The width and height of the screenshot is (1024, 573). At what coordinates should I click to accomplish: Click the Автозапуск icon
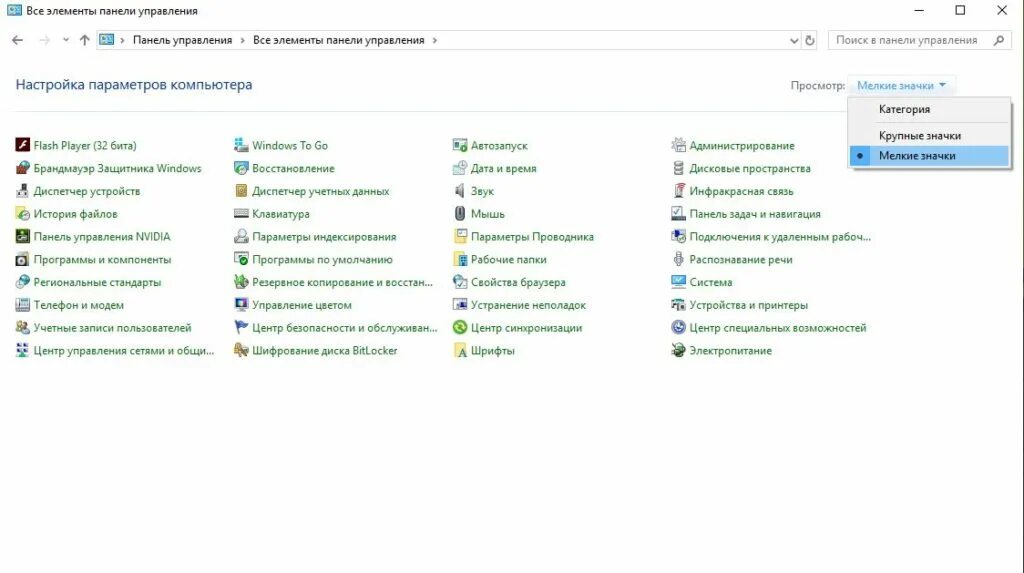[x=460, y=145]
